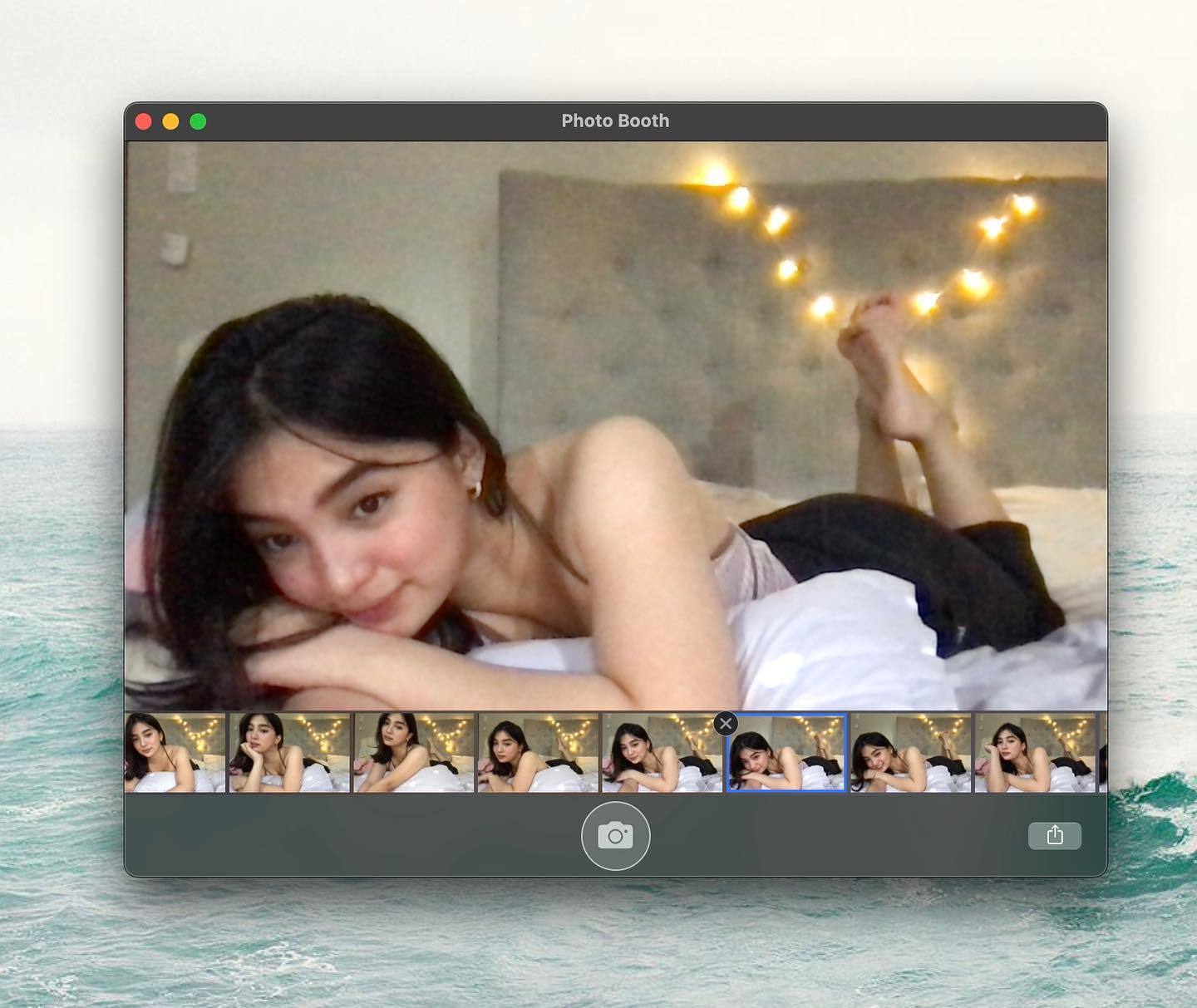Image resolution: width=1197 pixels, height=1008 pixels.
Task: Click the Photo Booth title text
Action: click(615, 121)
